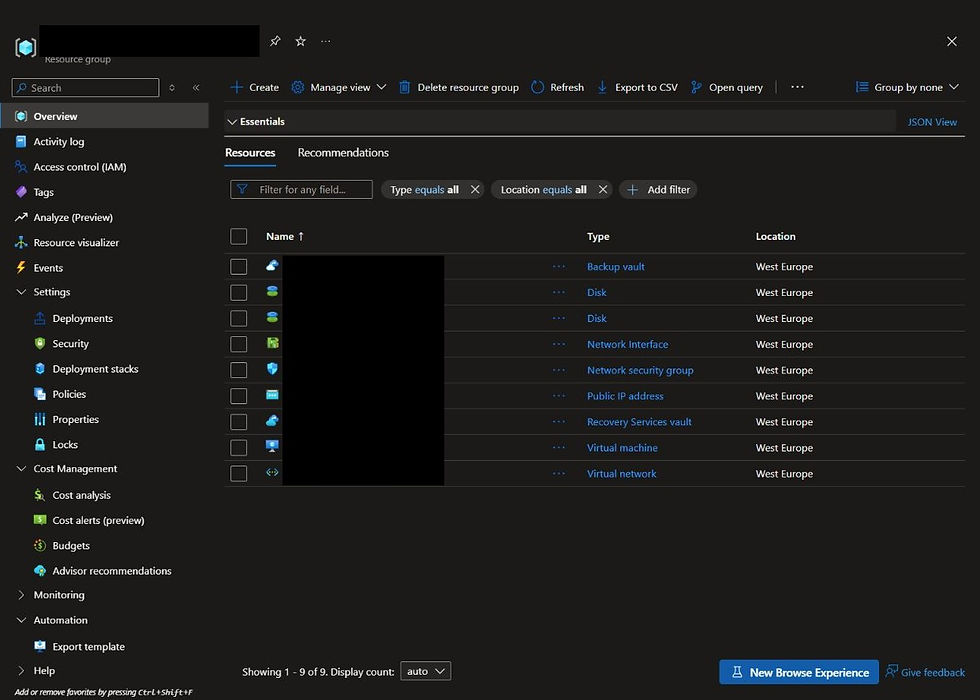The width and height of the screenshot is (980, 700).
Task: Remove the Type equals all filter
Action: [x=475, y=189]
